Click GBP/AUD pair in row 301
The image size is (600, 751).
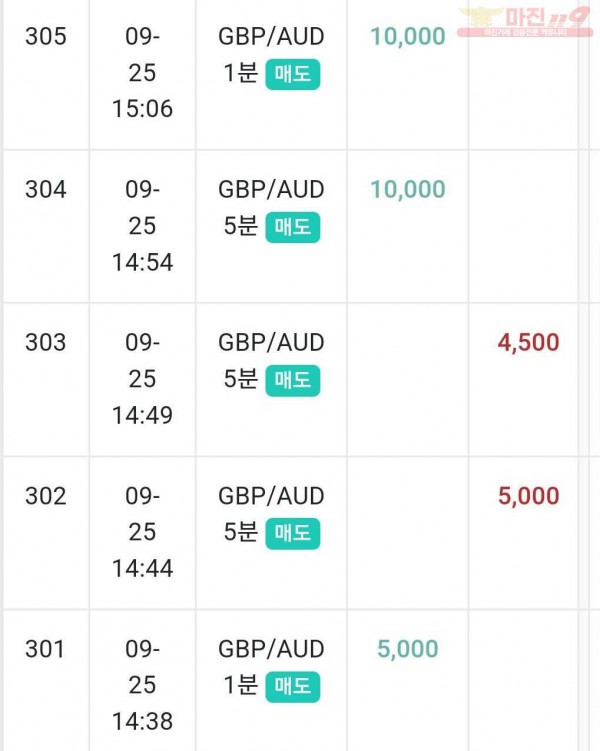271,649
